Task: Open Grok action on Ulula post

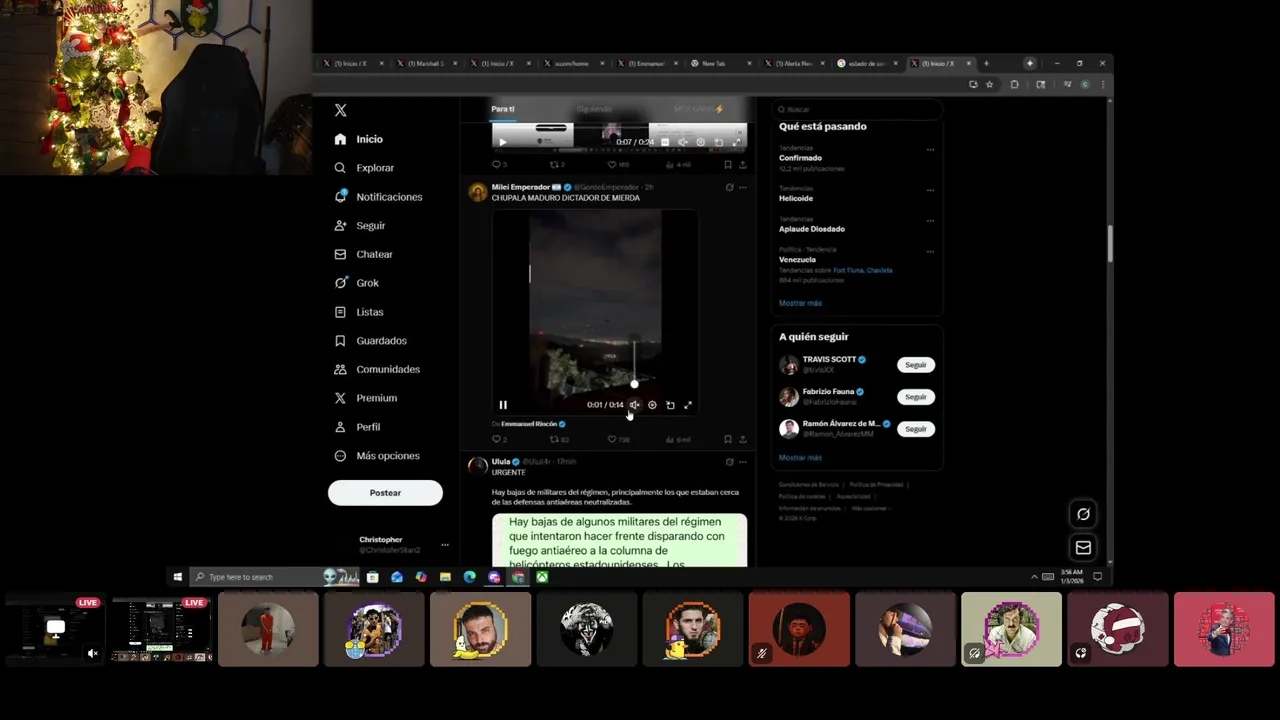Action: pos(729,462)
